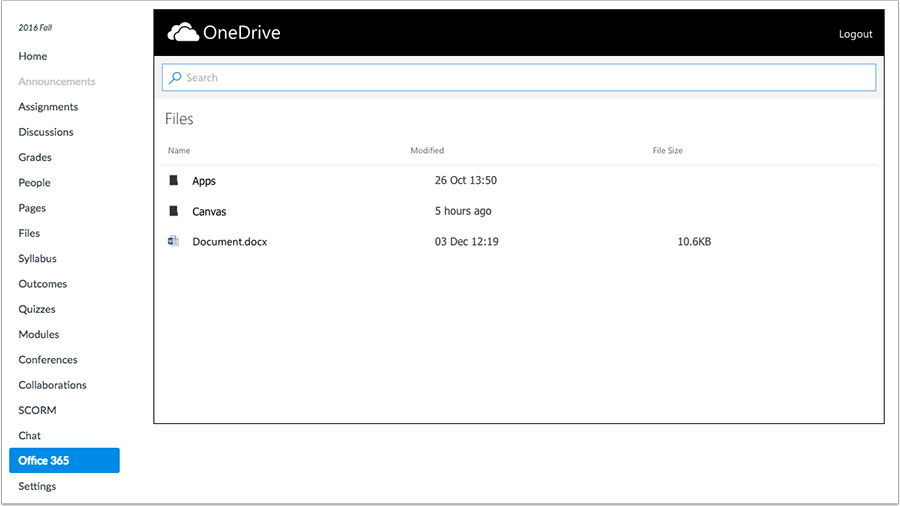Open course Settings
The image size is (900, 506).
click(x=37, y=486)
